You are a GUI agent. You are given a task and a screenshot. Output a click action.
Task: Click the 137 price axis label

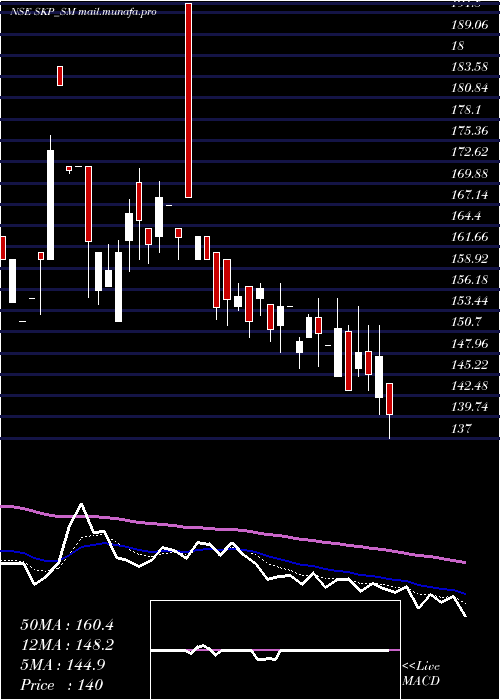462,429
